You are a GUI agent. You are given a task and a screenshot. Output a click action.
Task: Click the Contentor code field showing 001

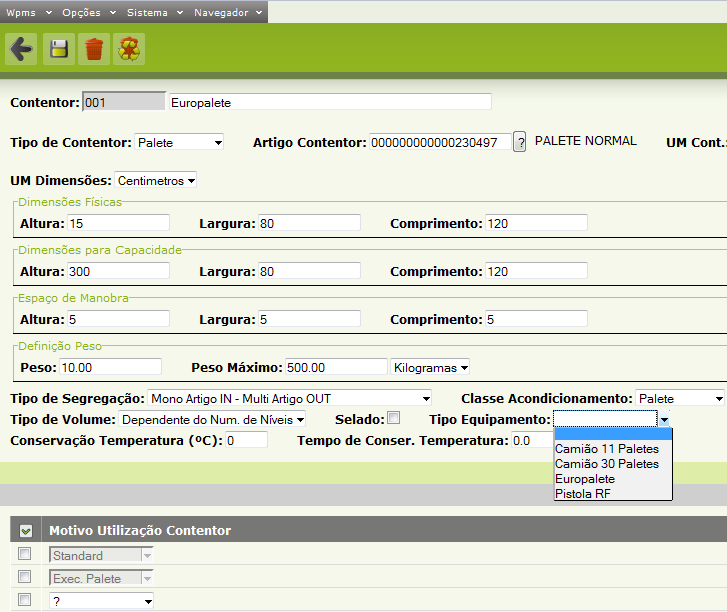pos(124,102)
